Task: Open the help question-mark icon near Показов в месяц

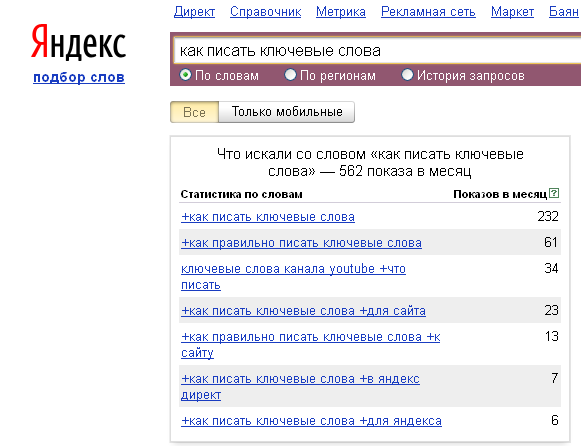Action: [x=554, y=193]
